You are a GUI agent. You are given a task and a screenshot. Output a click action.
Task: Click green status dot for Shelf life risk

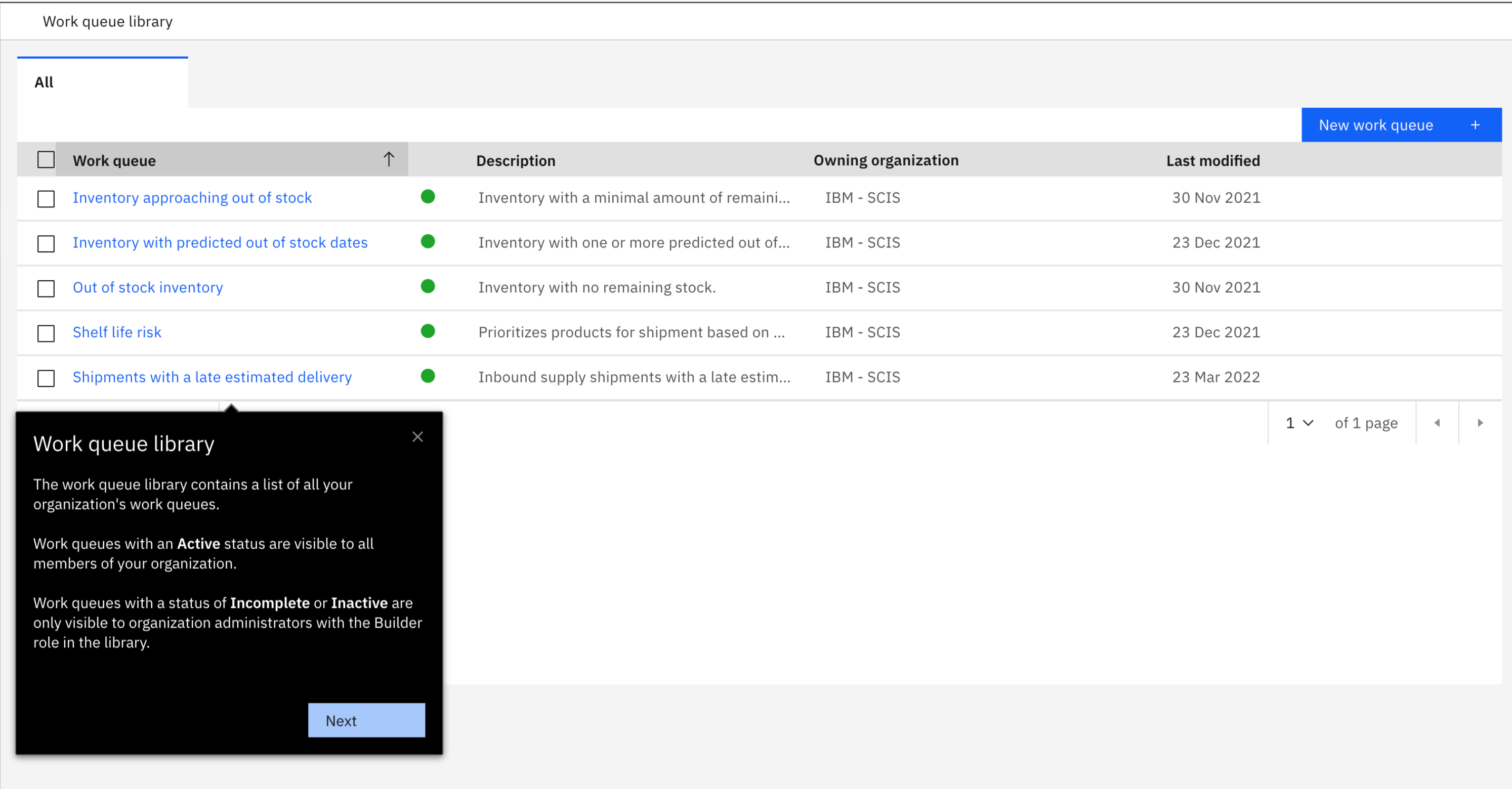428,331
